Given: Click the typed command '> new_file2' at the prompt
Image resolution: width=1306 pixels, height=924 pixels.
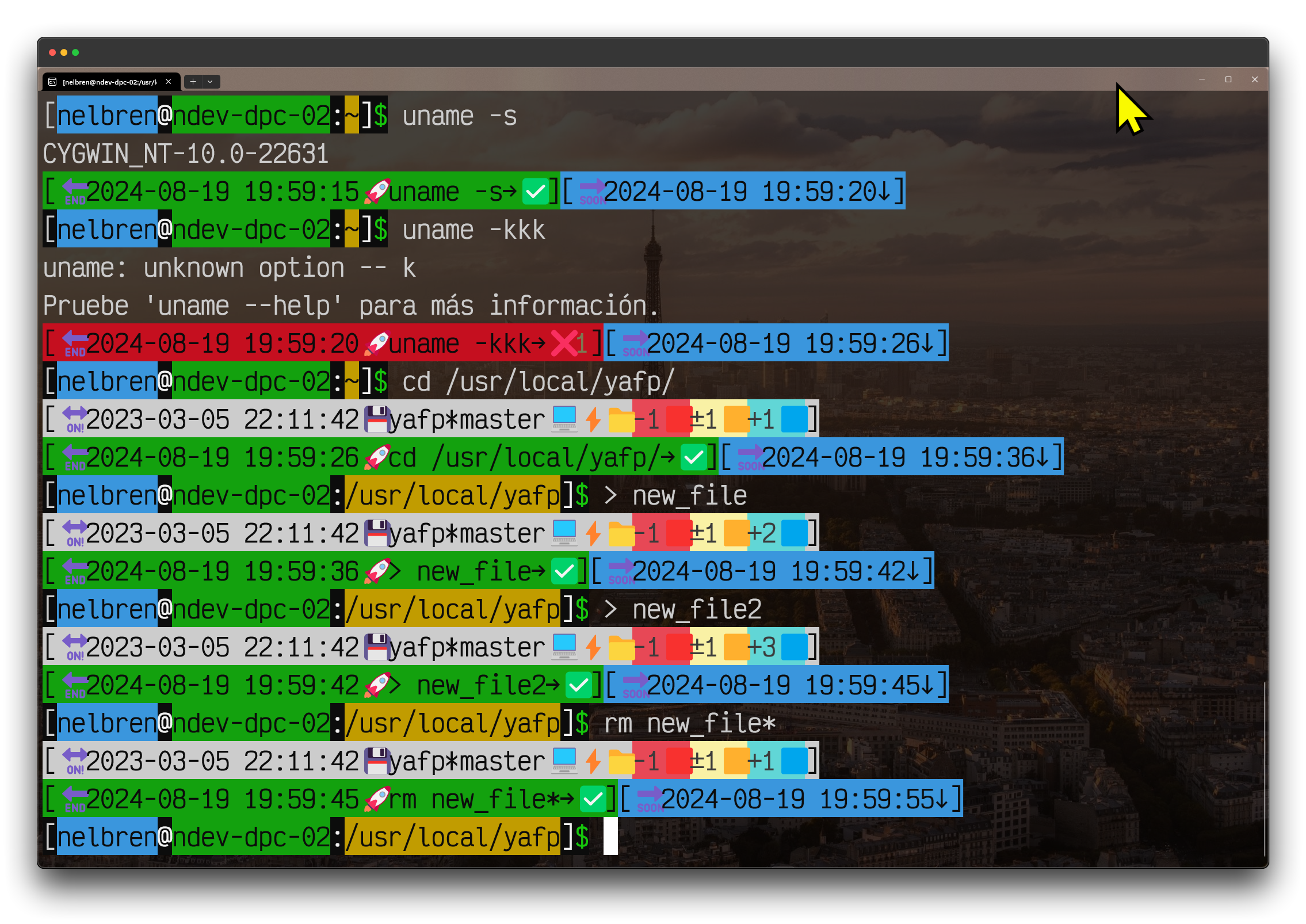Looking at the screenshot, I should tap(682, 609).
